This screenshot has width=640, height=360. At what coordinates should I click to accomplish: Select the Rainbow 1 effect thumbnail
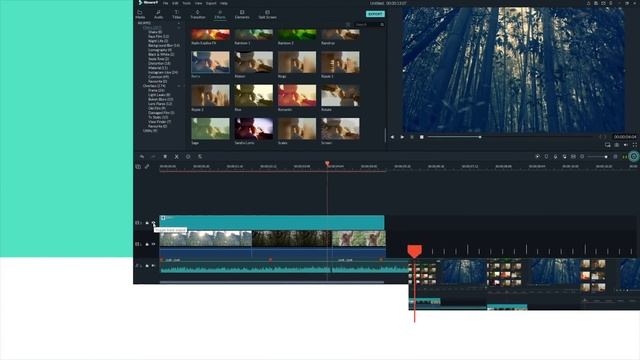pos(253,34)
